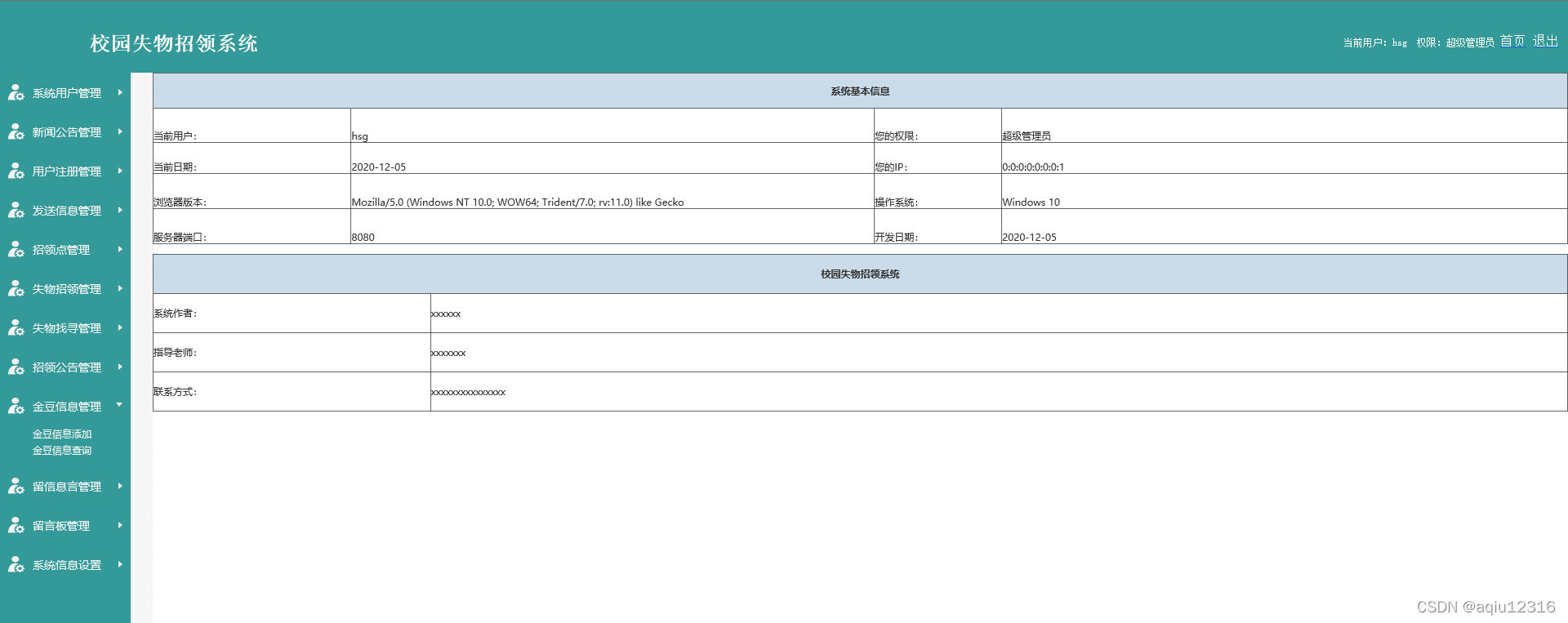This screenshot has height=623, width=1568.
Task: Click the user icon beside 新闻公告管理
Action: (16, 132)
